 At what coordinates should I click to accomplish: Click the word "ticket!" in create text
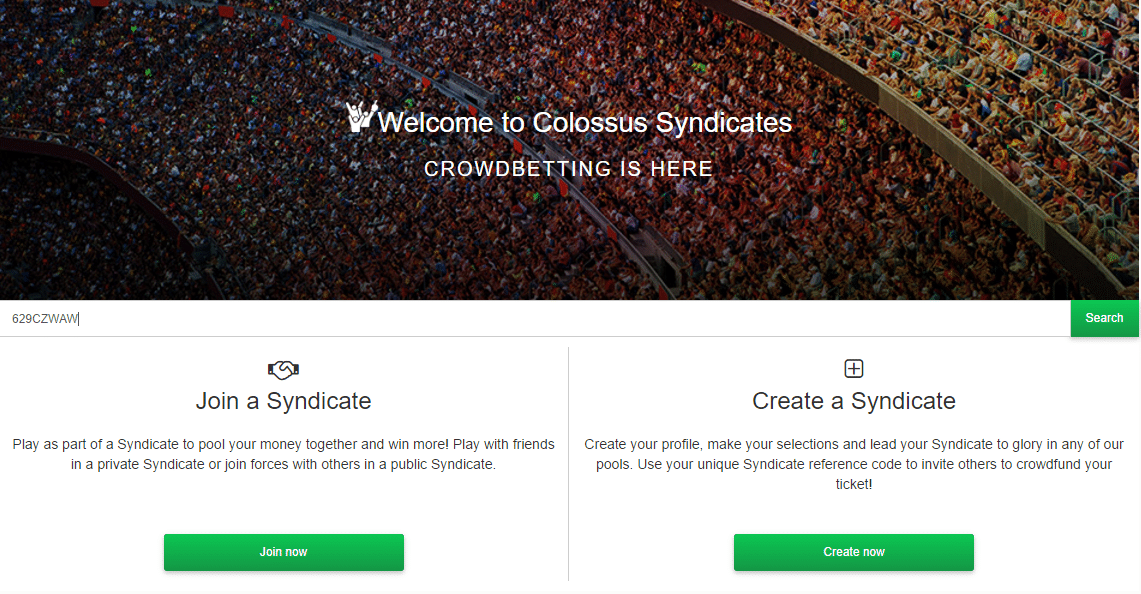tap(854, 484)
